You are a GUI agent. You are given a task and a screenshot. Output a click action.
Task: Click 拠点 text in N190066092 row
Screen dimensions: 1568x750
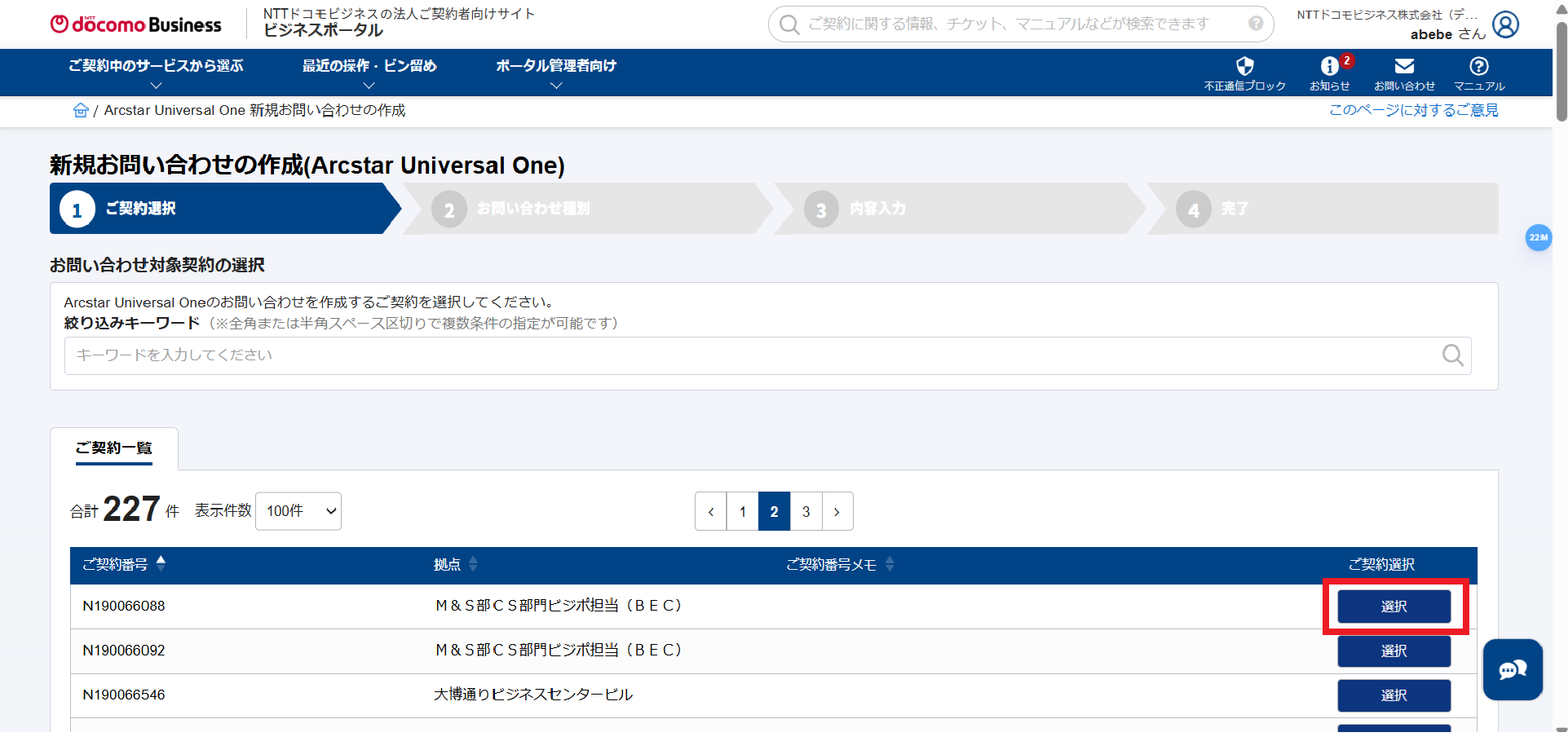559,650
